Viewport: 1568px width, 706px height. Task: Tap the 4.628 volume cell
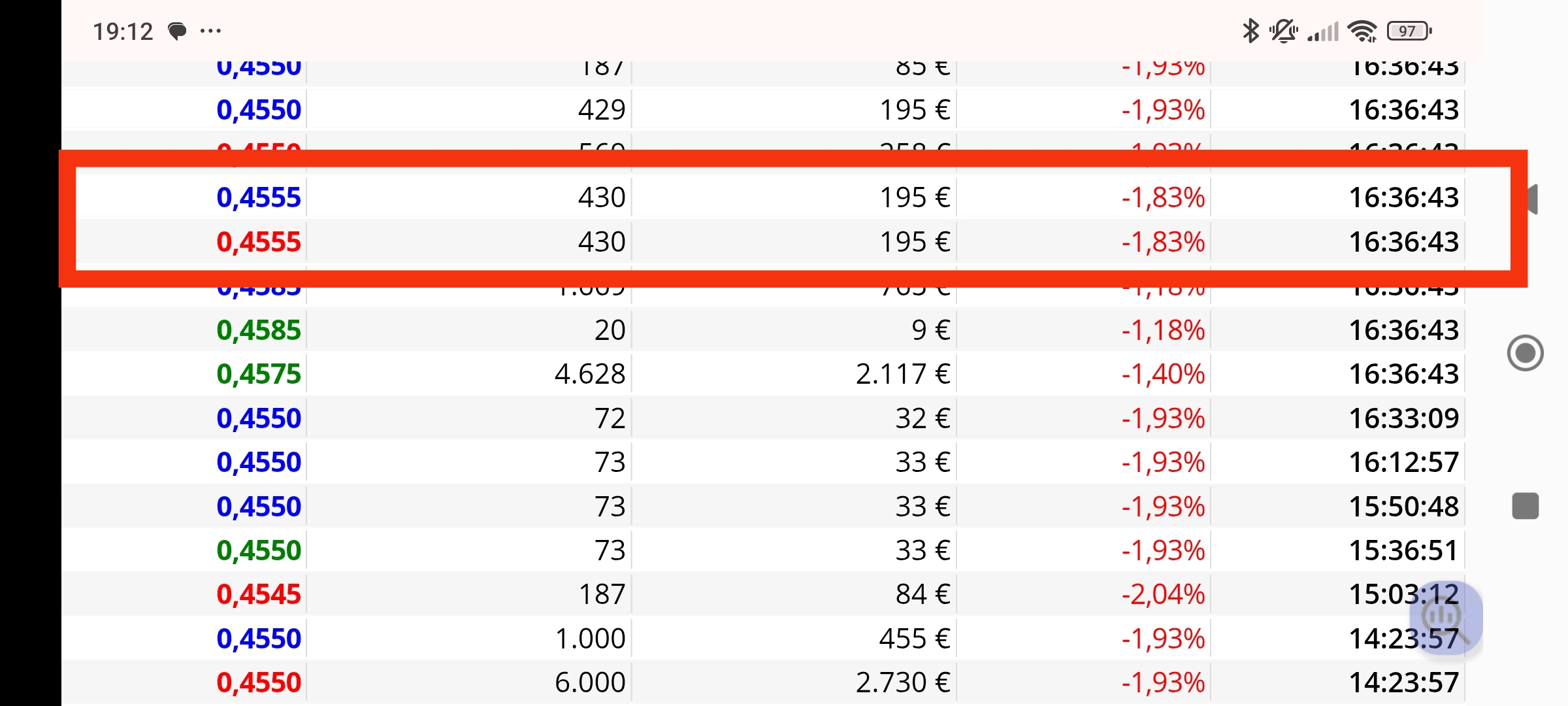[590, 374]
